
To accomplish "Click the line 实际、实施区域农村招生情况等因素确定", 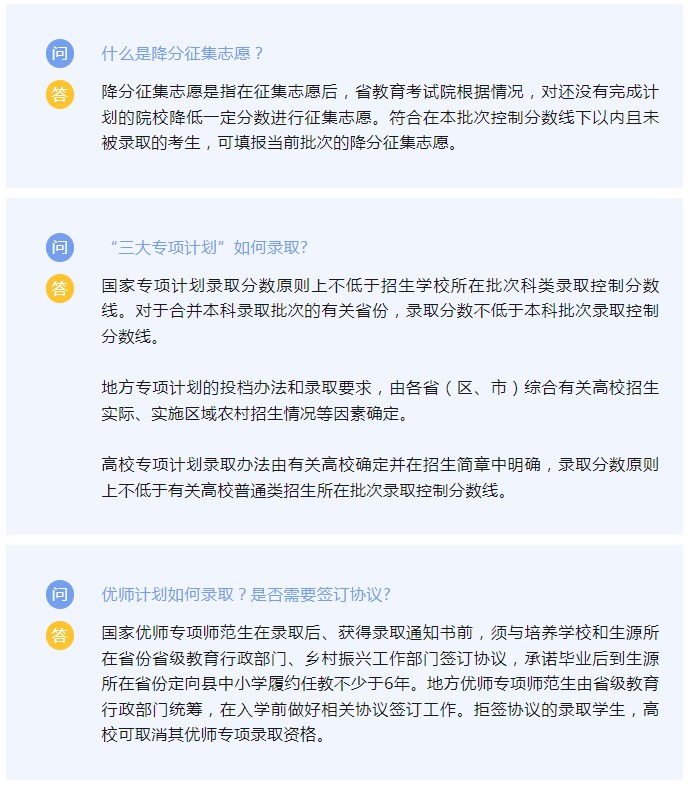I will coord(255,414).
